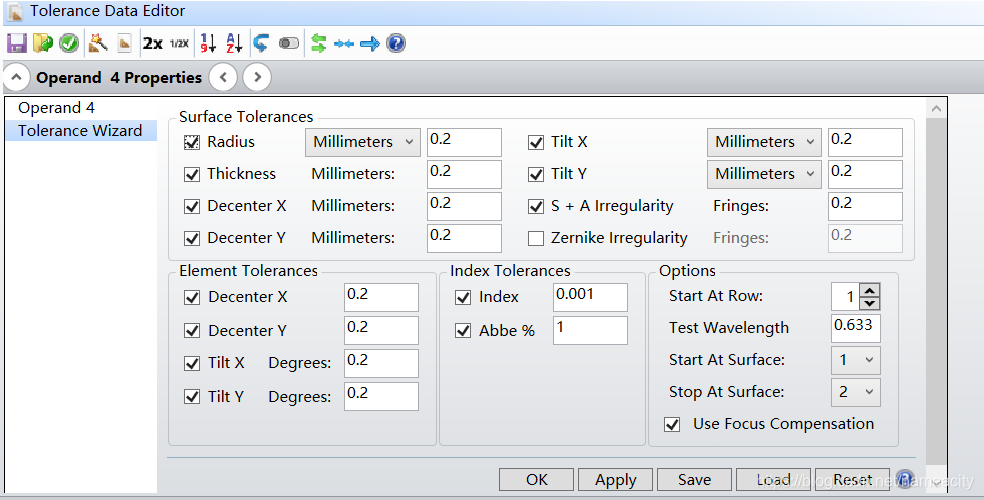Click surface Tilt X value field
Screen dimensions: 984x500
(x=865, y=142)
